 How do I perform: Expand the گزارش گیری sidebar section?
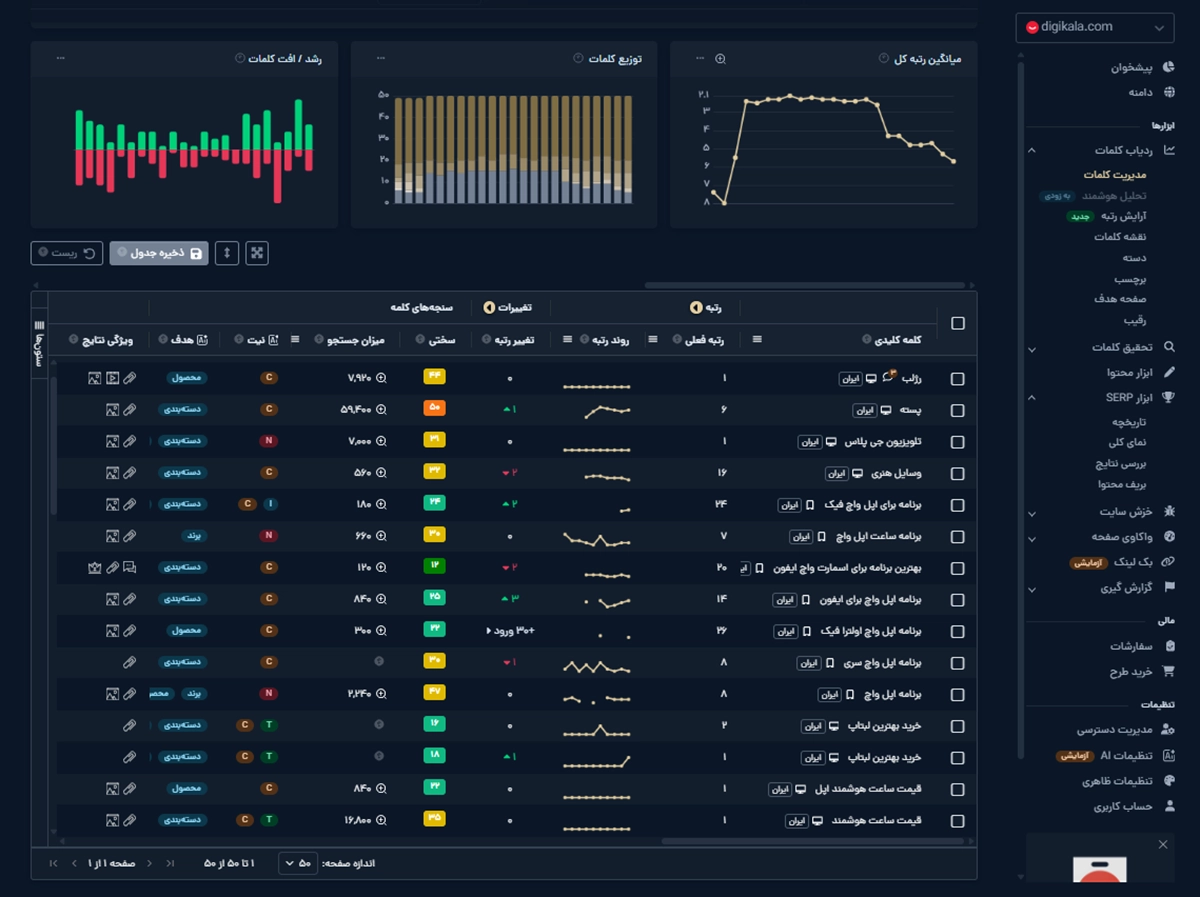[x=1032, y=589]
